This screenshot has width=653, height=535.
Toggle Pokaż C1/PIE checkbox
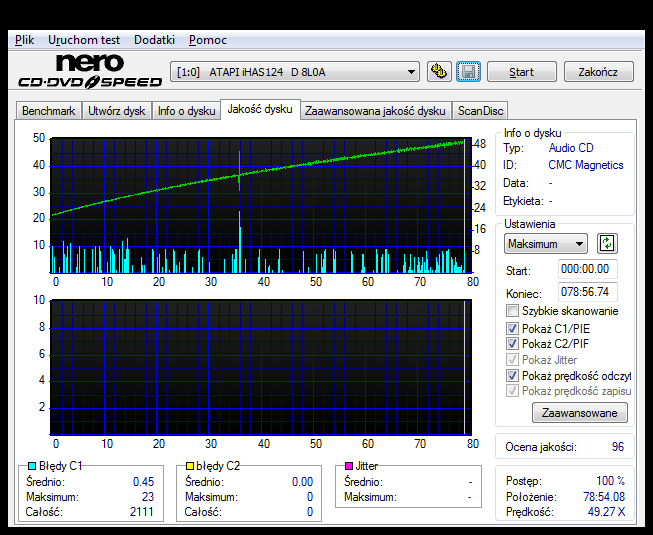tap(512, 328)
